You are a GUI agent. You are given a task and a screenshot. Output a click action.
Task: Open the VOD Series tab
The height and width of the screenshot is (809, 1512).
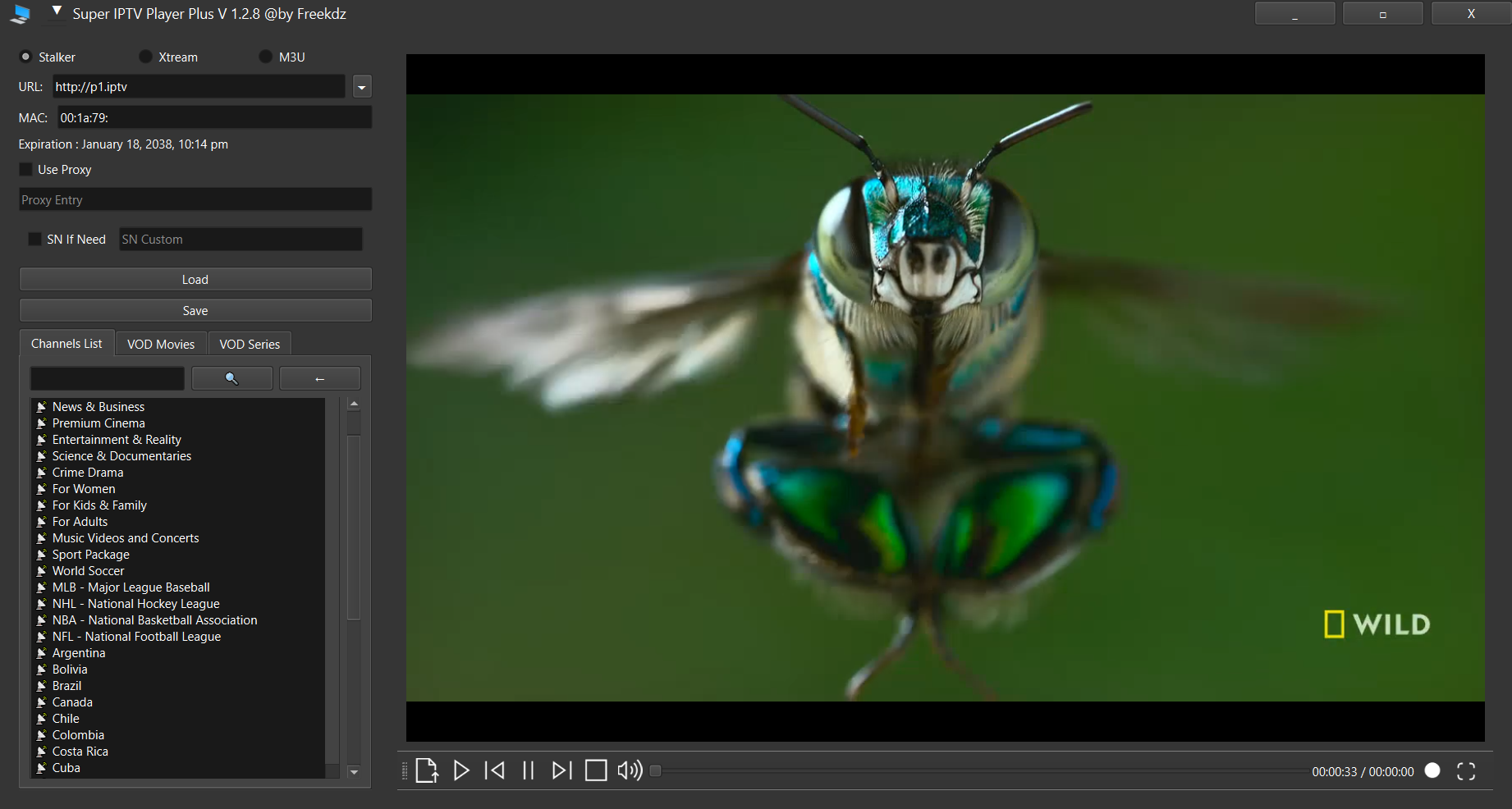(250, 344)
